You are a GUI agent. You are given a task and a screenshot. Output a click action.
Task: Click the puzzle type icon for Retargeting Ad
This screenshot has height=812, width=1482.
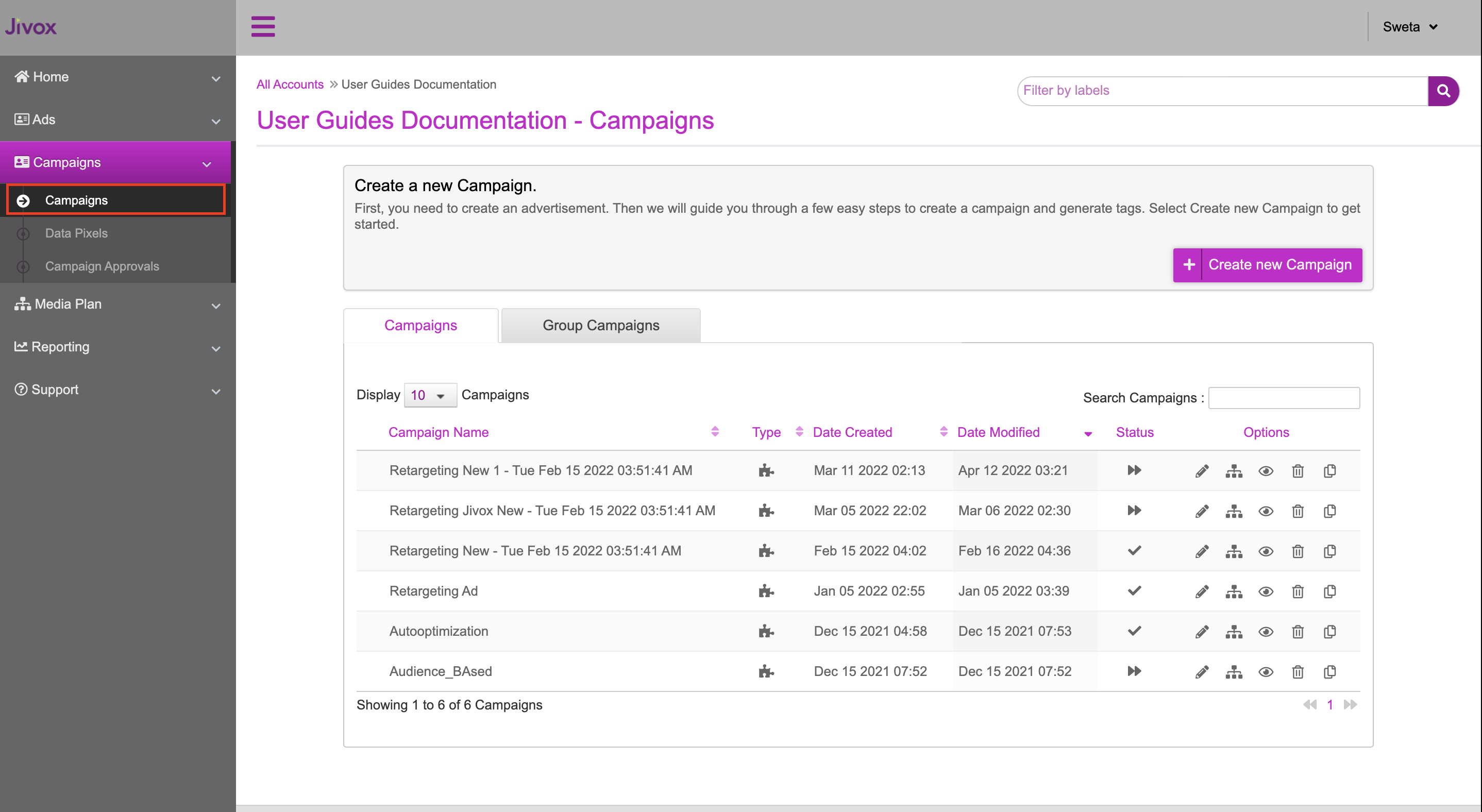click(766, 591)
